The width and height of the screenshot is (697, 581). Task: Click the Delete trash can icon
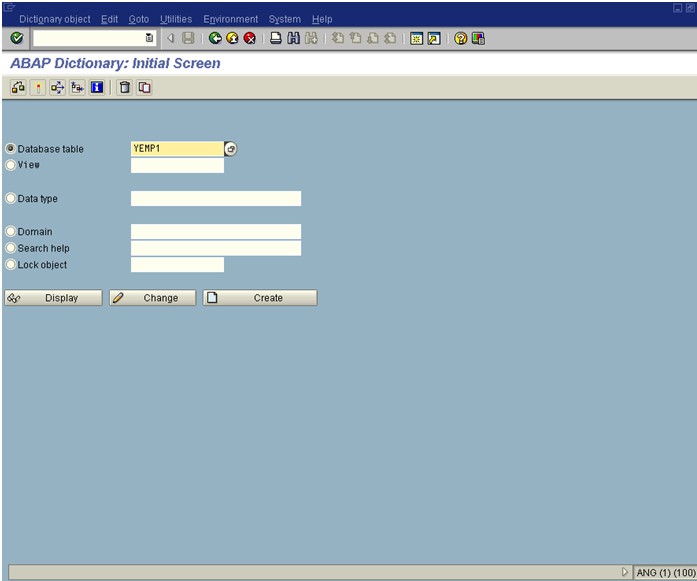(125, 88)
